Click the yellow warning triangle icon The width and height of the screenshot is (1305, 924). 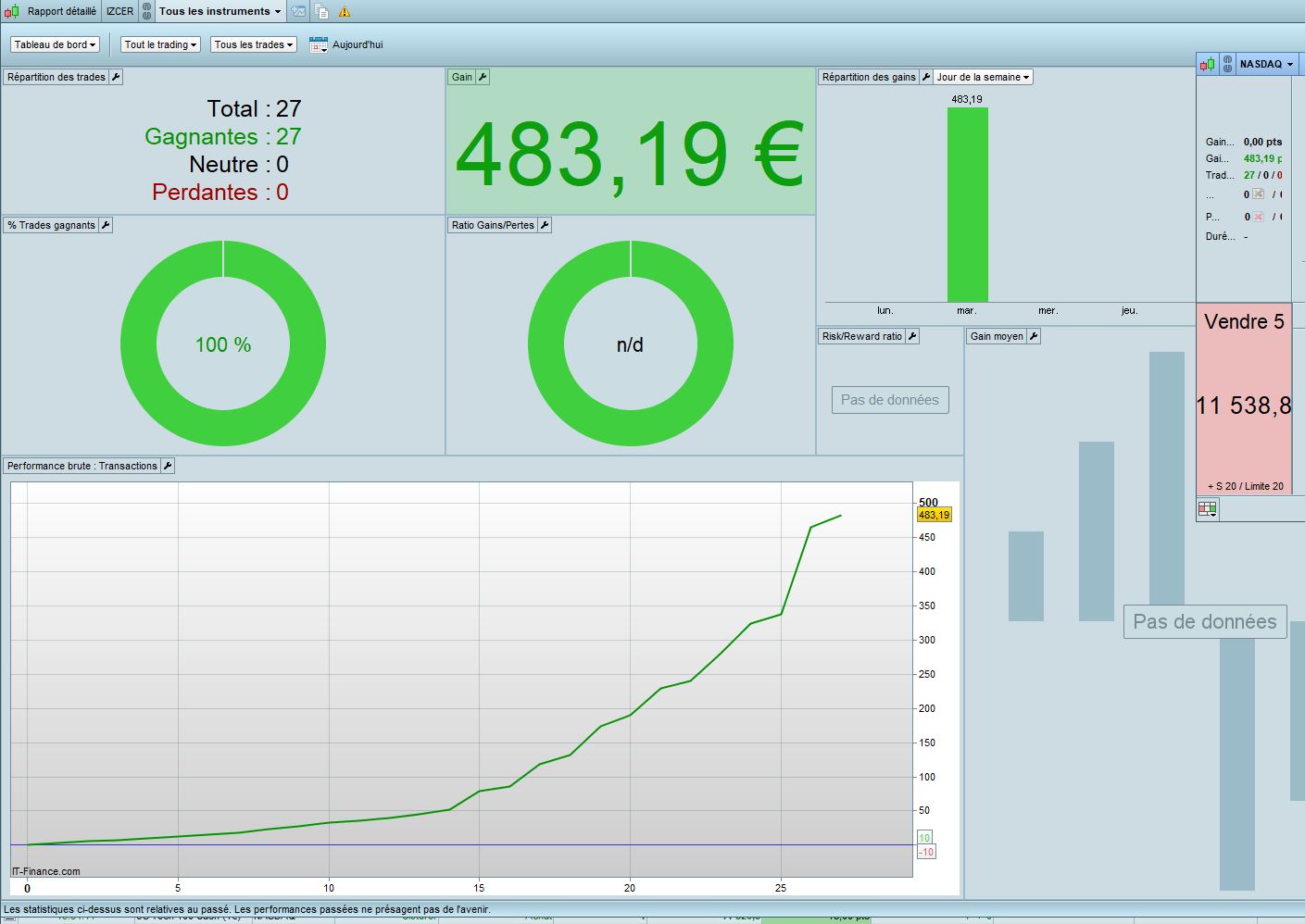click(x=345, y=12)
